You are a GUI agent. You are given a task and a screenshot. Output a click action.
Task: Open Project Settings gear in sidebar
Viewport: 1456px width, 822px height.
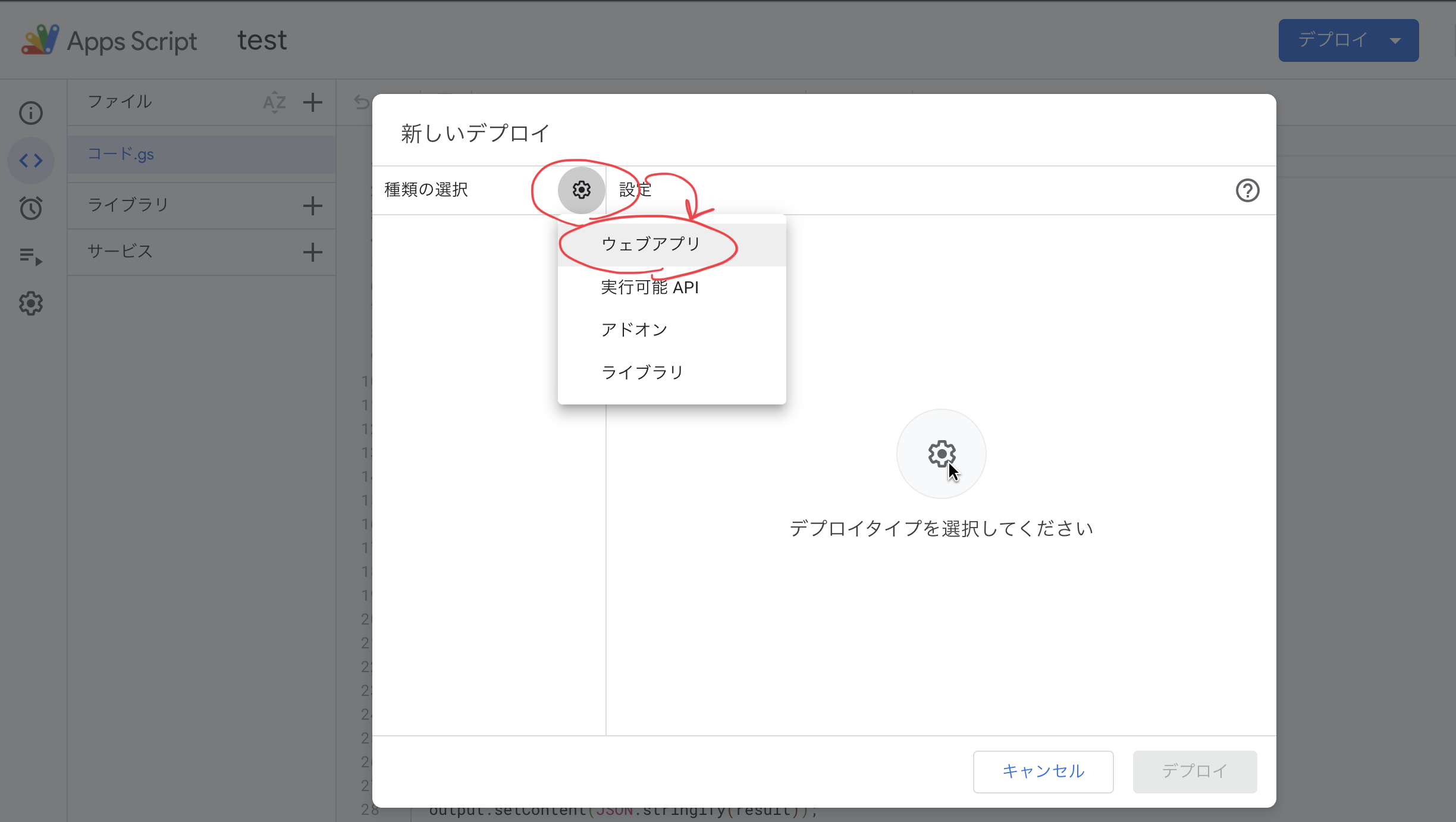pos(31,304)
